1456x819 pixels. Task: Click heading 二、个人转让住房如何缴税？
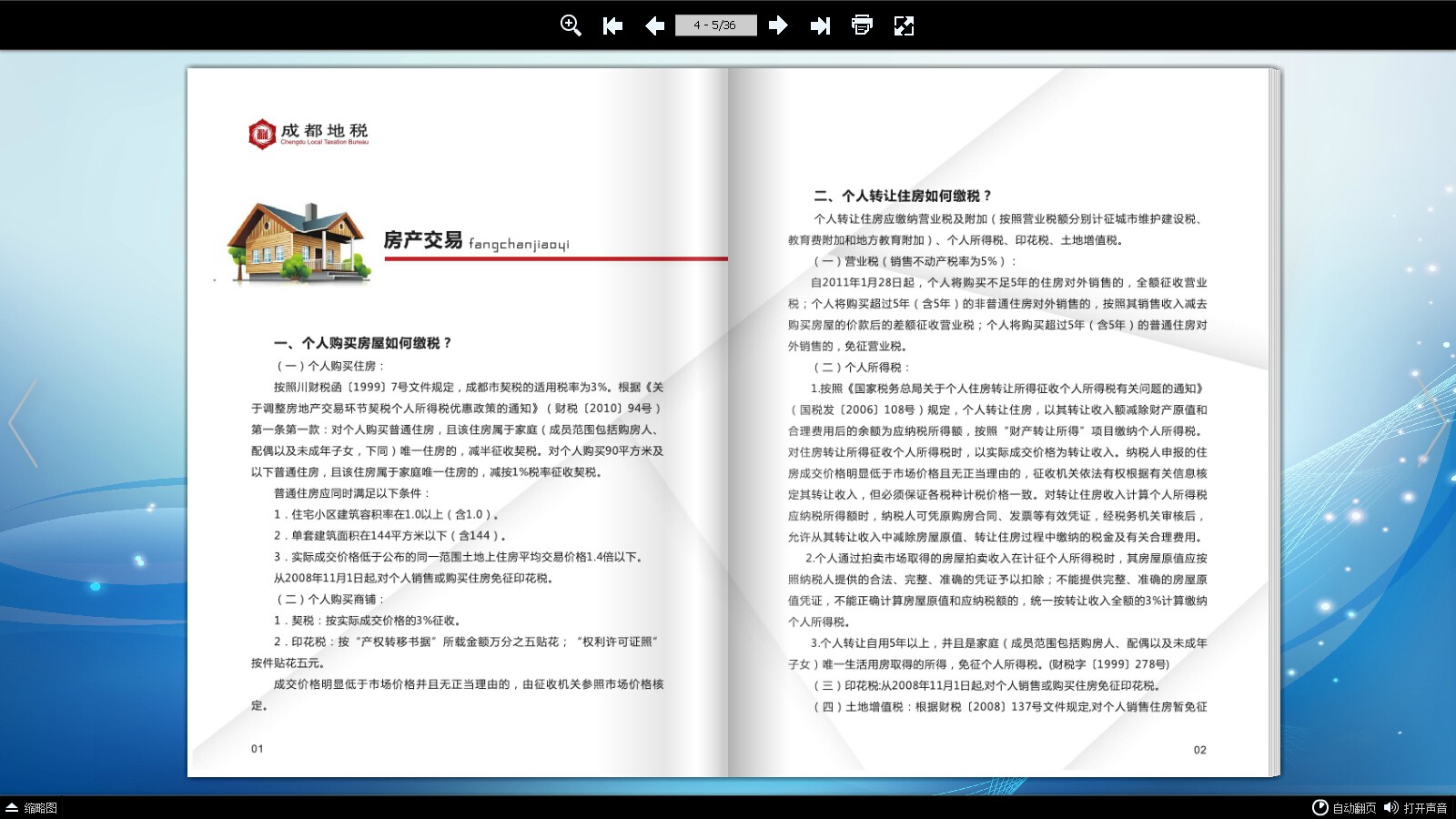(x=903, y=196)
